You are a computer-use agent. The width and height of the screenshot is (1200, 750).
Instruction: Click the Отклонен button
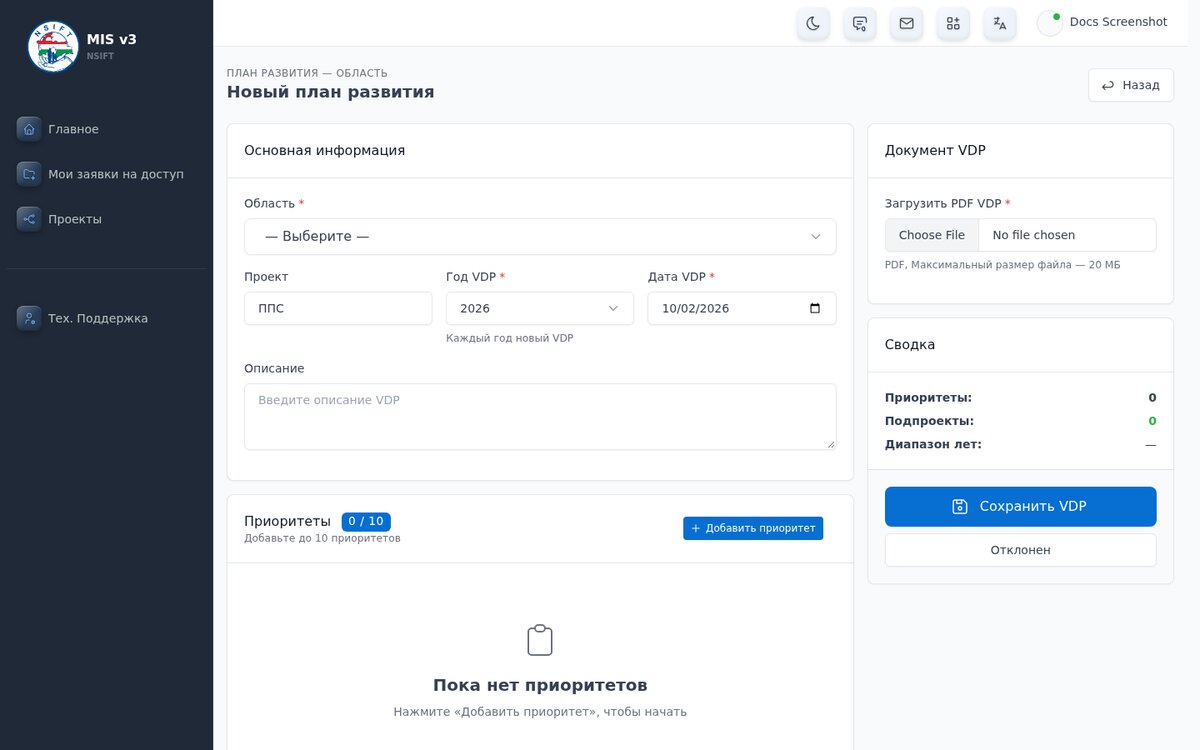(1020, 550)
